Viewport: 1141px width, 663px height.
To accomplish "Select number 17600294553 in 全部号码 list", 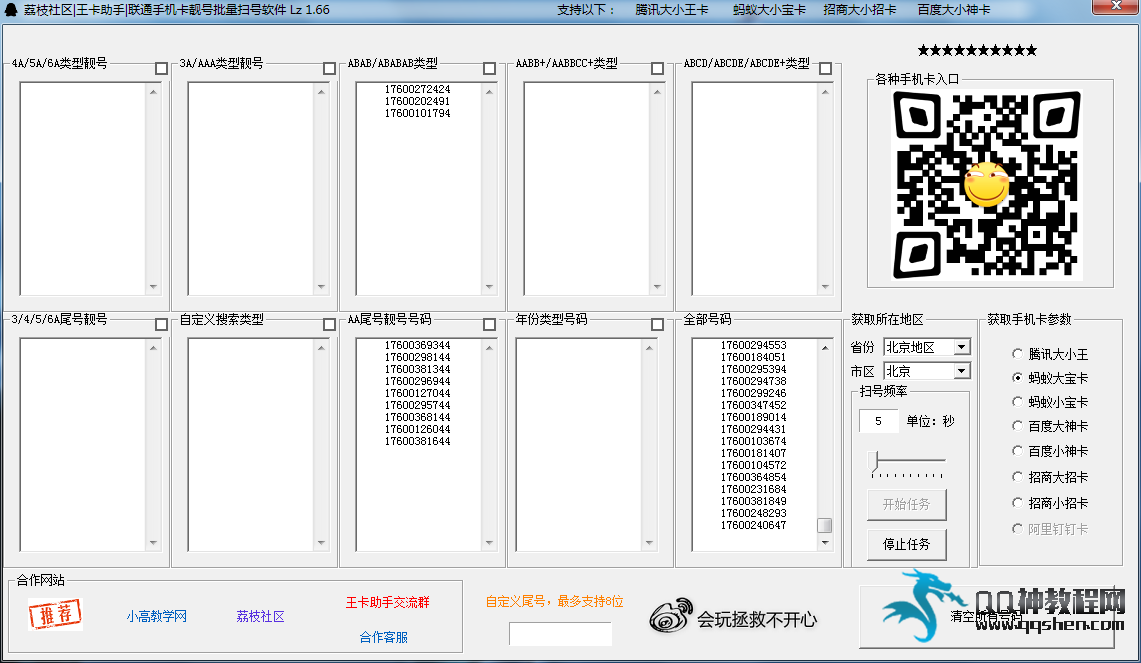I will pos(754,345).
